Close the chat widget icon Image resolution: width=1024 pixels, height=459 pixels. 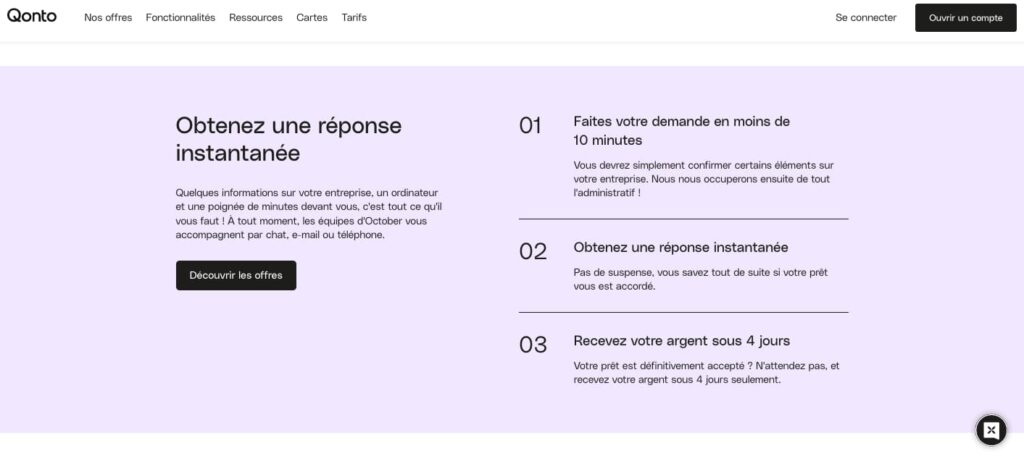pyautogui.click(x=991, y=430)
